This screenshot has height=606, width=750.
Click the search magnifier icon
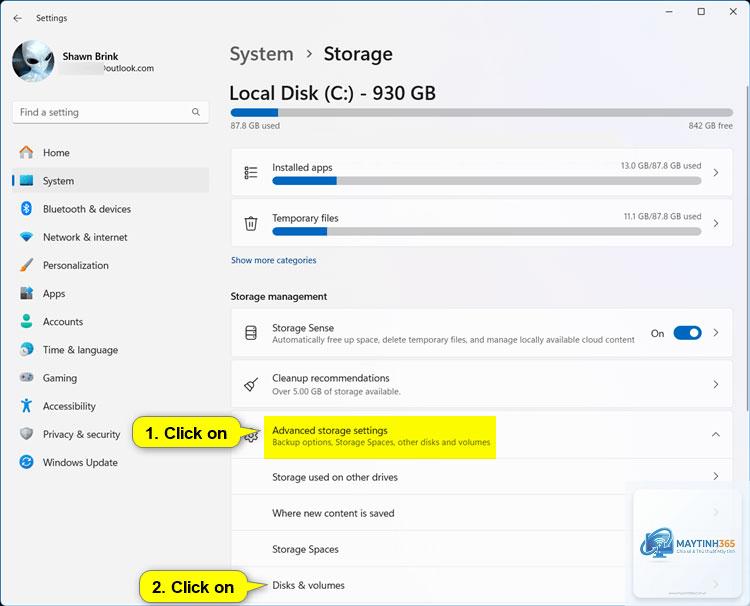click(196, 112)
